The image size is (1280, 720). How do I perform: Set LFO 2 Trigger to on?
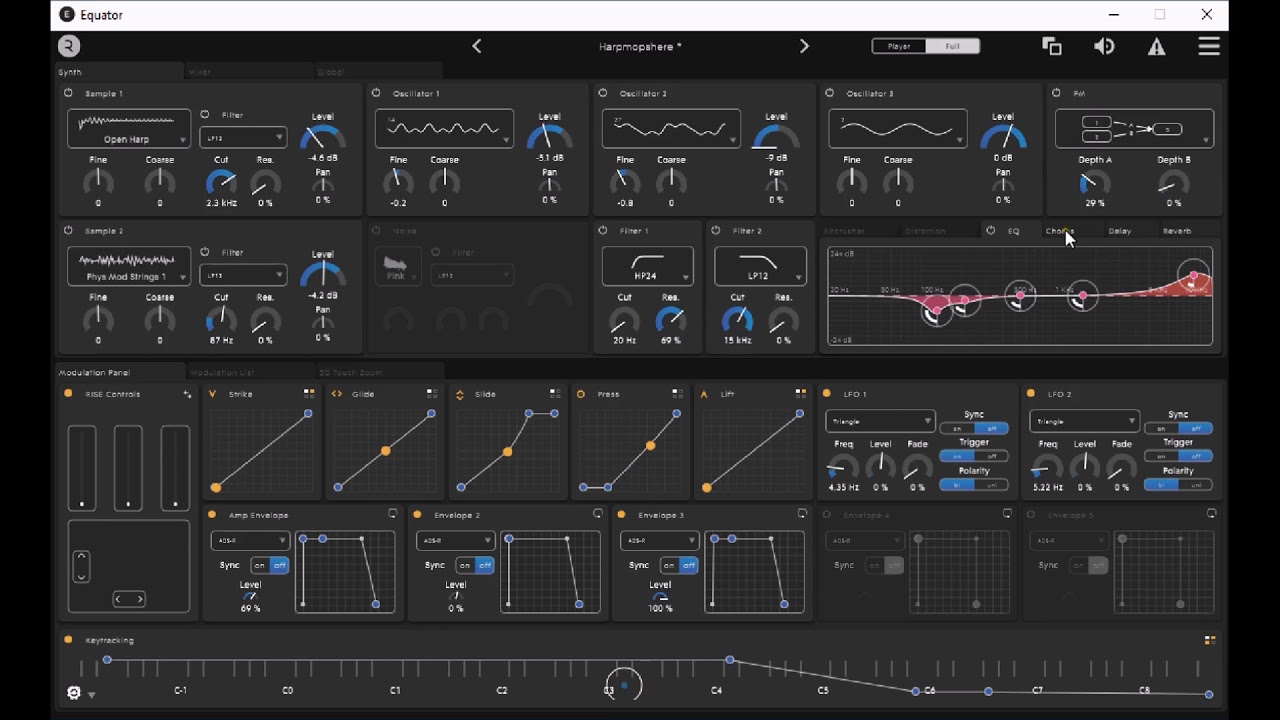pos(1161,456)
